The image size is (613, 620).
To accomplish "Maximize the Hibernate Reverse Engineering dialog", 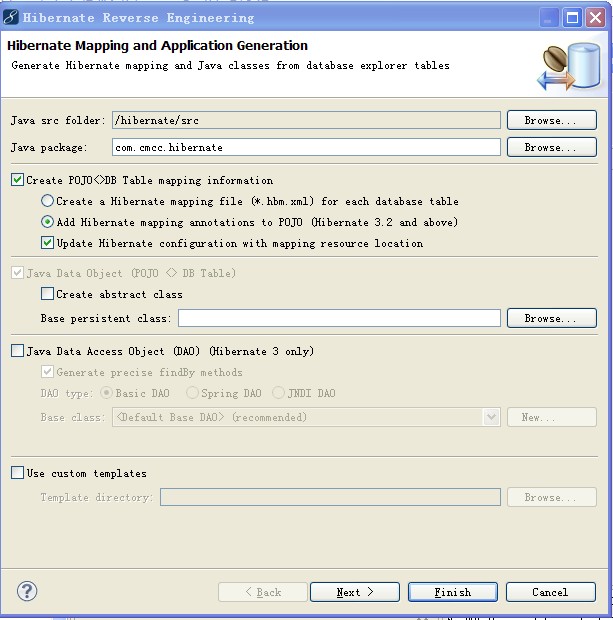I will coord(572,18).
